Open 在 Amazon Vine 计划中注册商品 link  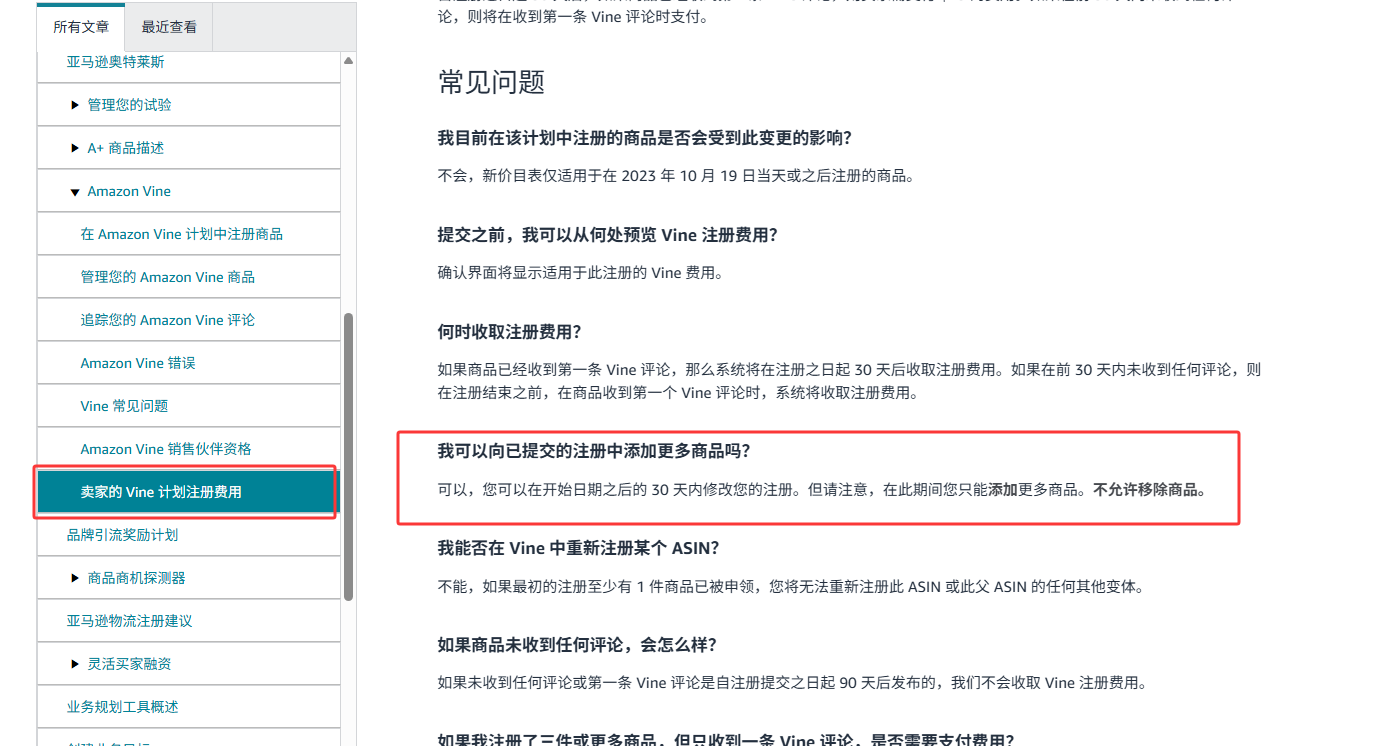(x=181, y=234)
